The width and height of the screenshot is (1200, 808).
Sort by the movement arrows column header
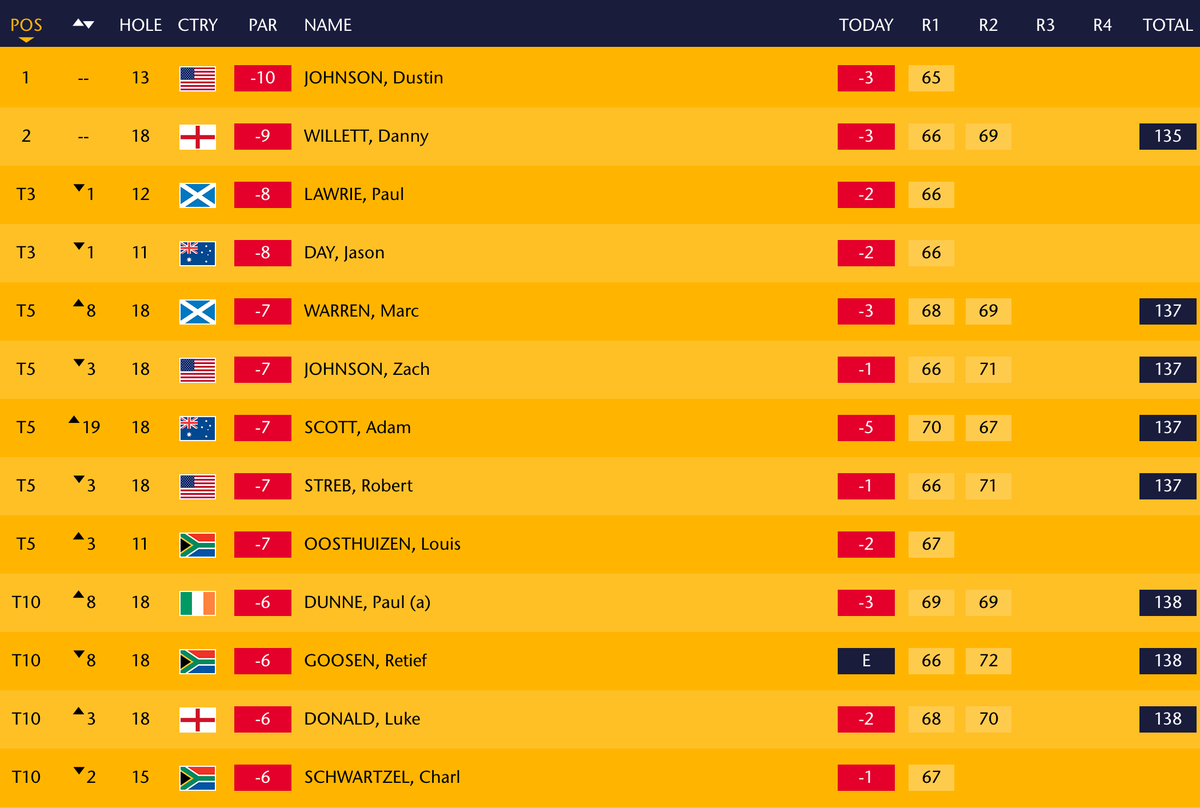click(x=83, y=25)
